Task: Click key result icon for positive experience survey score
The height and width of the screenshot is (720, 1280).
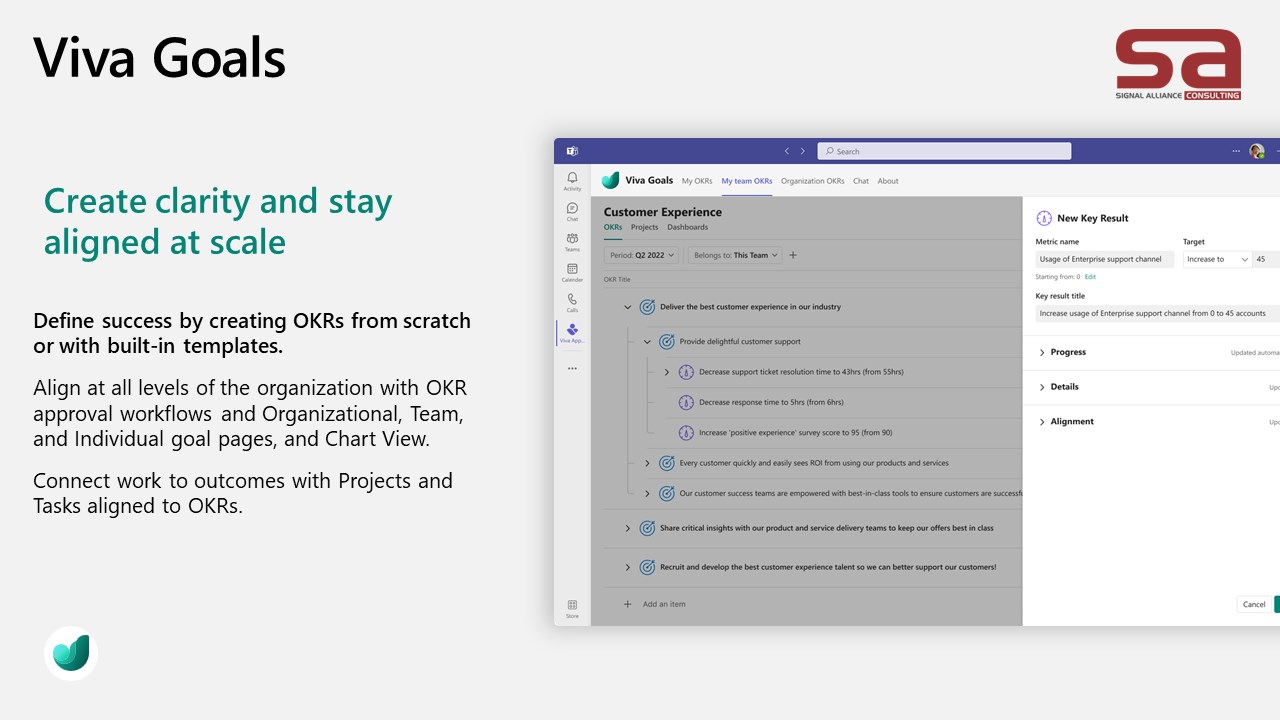Action: [686, 433]
